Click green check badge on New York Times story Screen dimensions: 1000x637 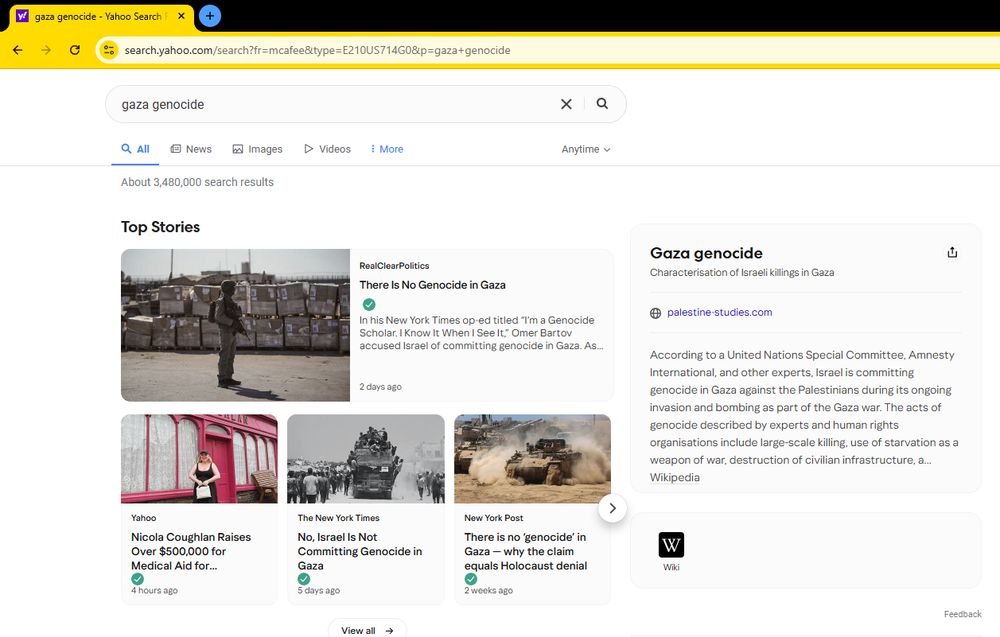click(x=304, y=579)
